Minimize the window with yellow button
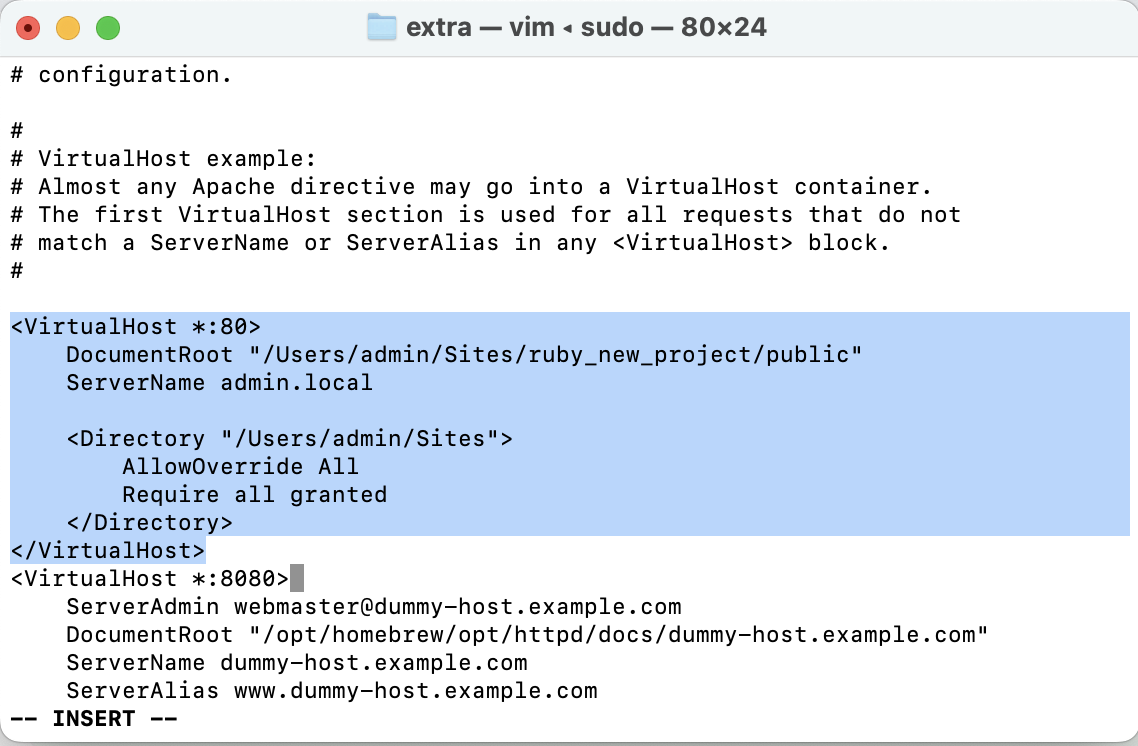 click(68, 28)
